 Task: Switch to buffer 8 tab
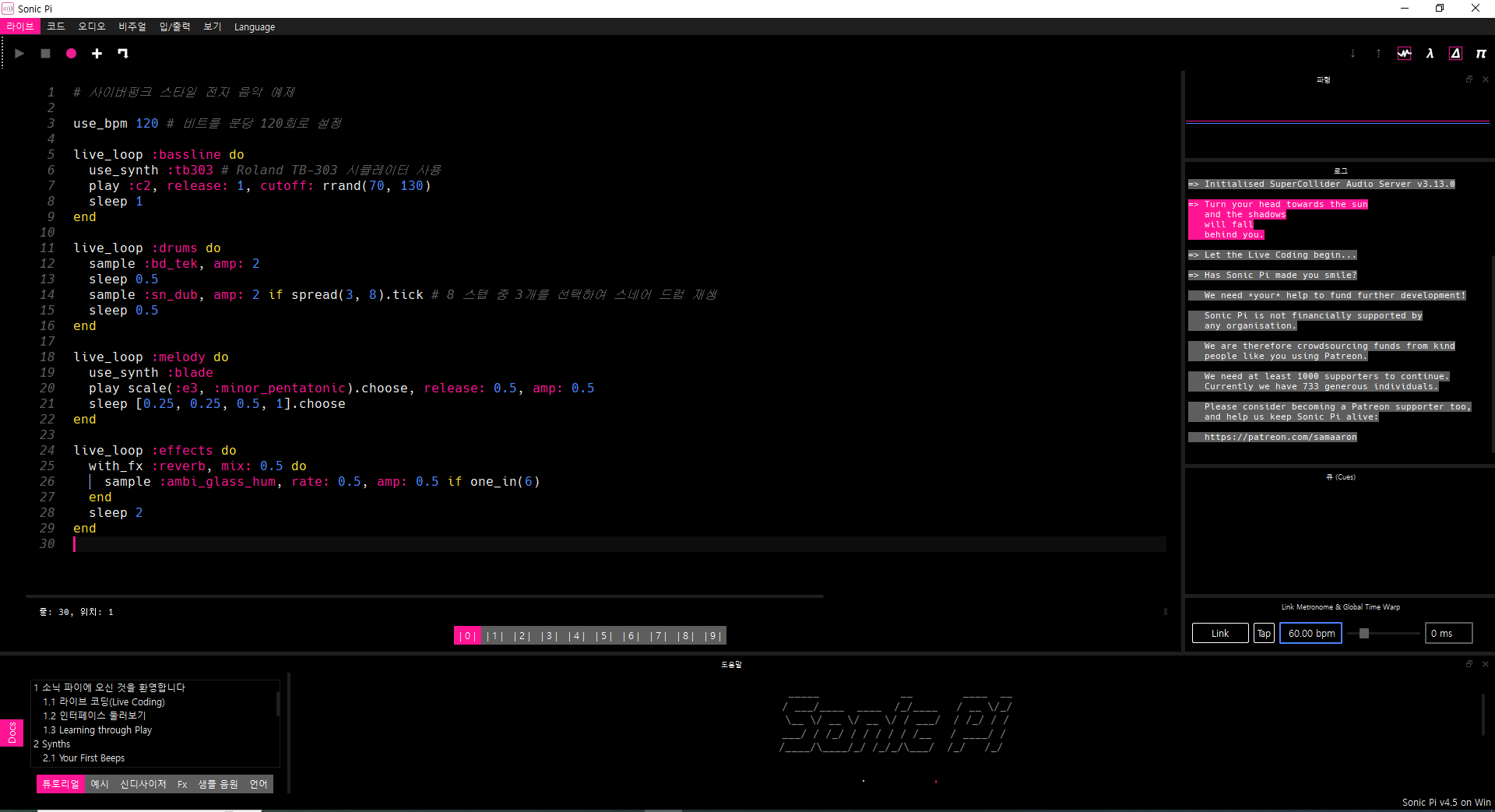pyautogui.click(x=685, y=636)
